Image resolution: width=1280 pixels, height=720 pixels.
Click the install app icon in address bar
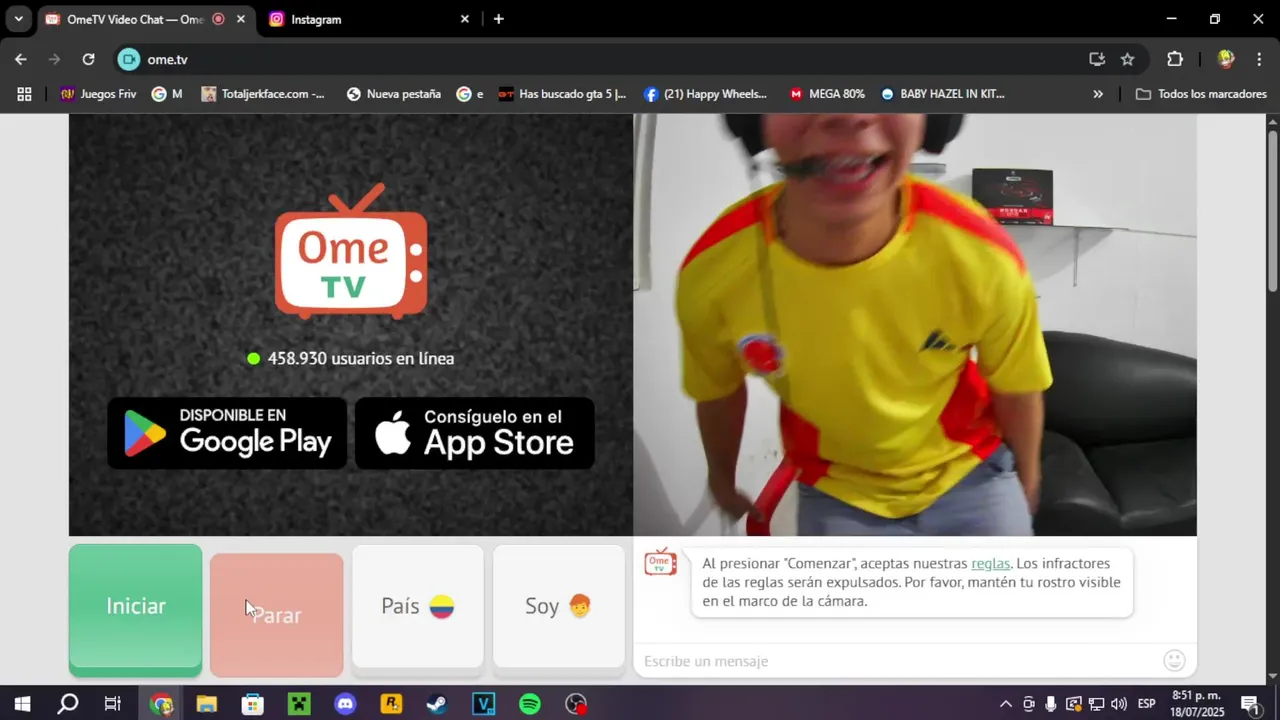[x=1097, y=59]
